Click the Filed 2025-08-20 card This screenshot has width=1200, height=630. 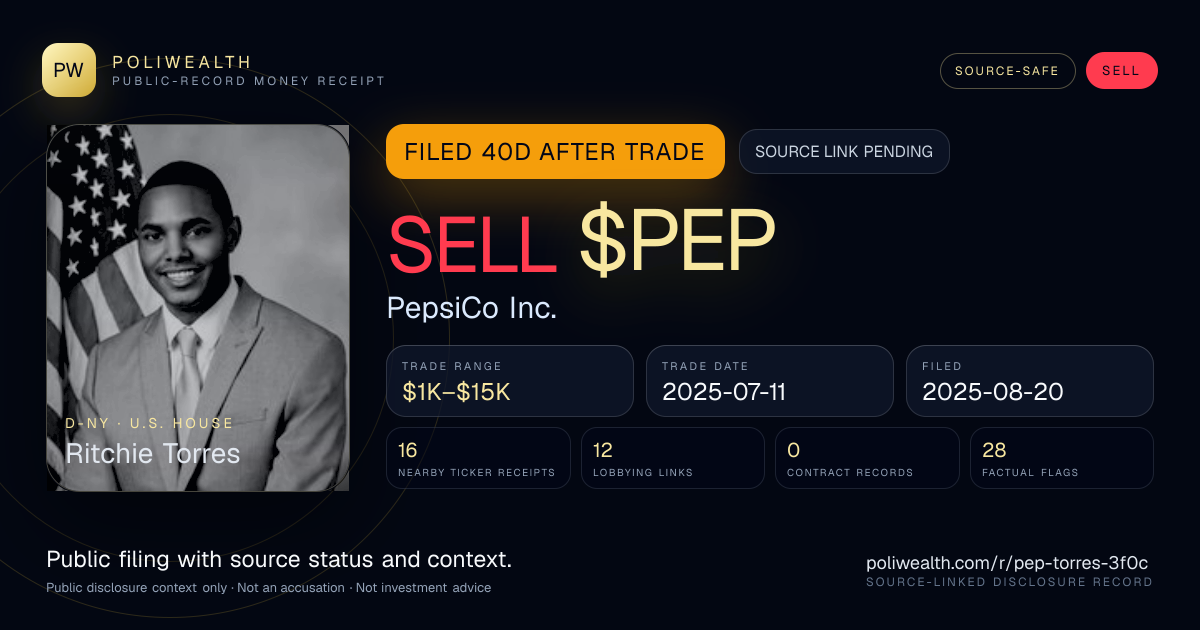(x=1030, y=381)
